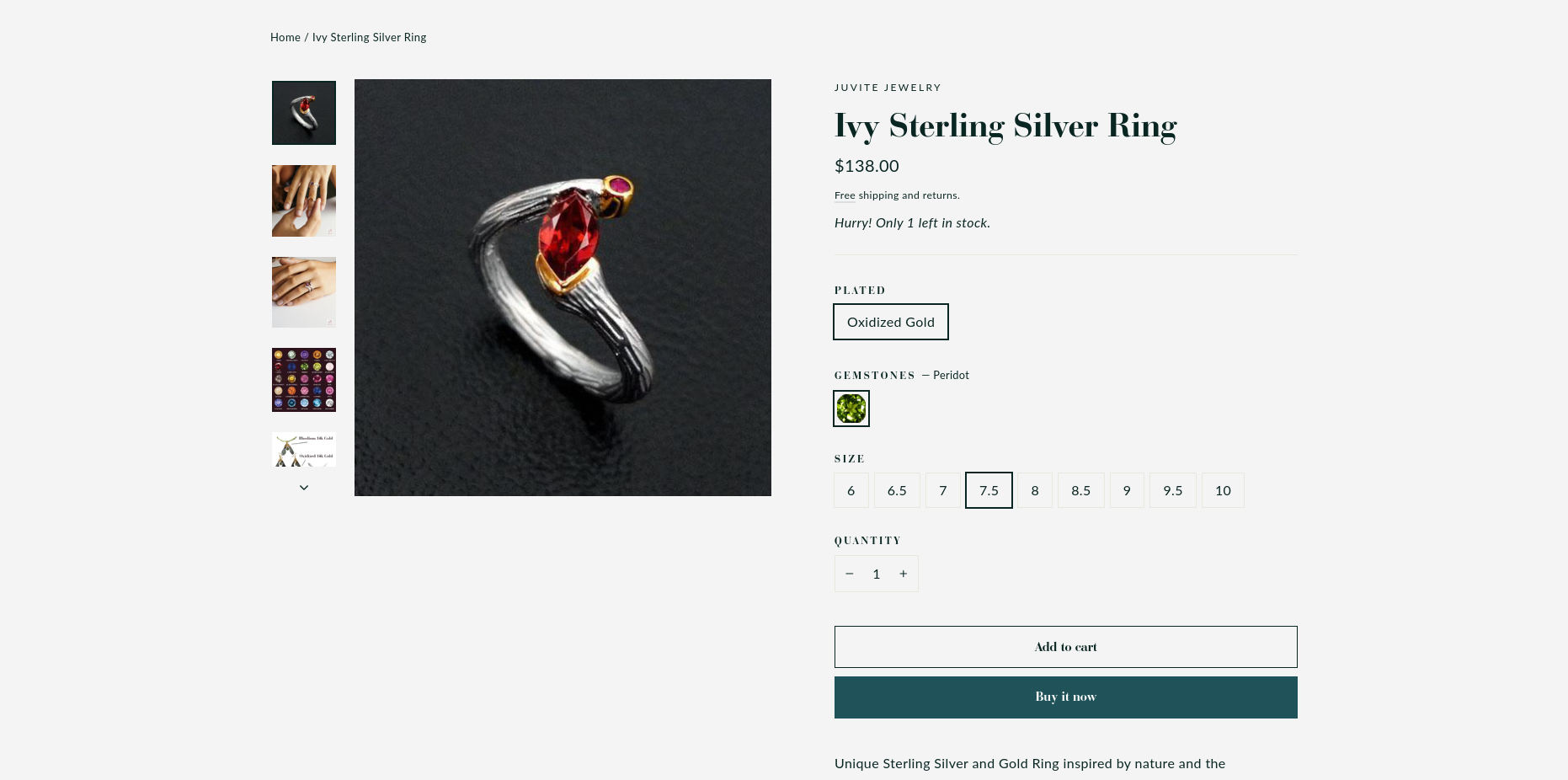This screenshot has width=1568, height=780.
Task: View the first ring thumbnail on black
Action: click(304, 113)
